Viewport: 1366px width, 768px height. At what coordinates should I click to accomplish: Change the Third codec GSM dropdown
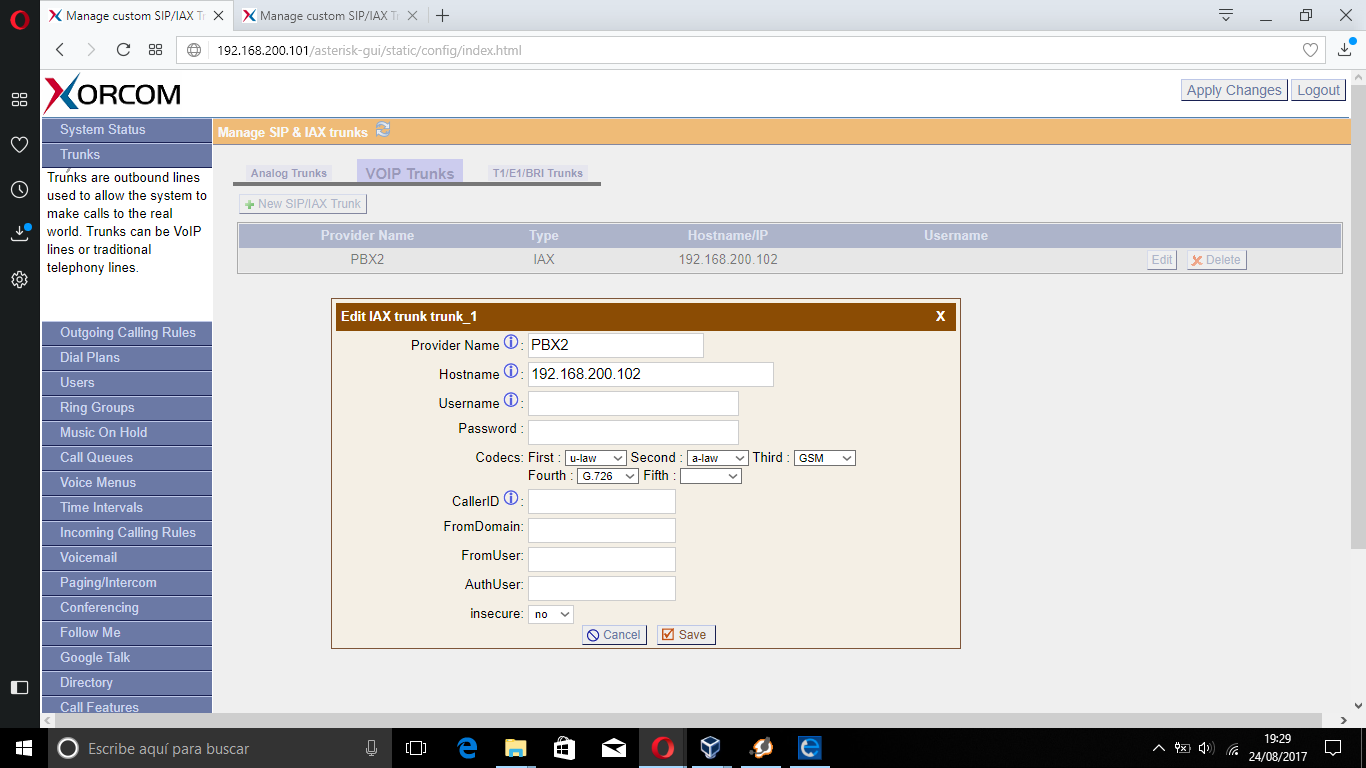(824, 457)
